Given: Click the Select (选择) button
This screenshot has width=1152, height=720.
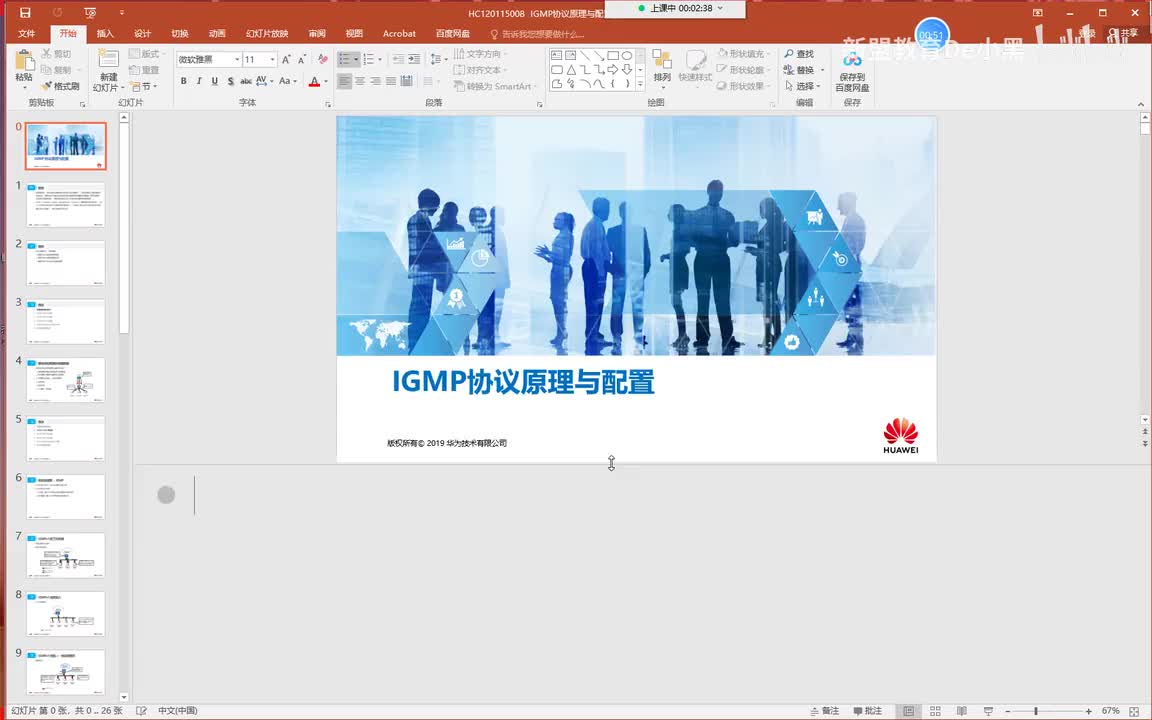Looking at the screenshot, I should (801, 86).
